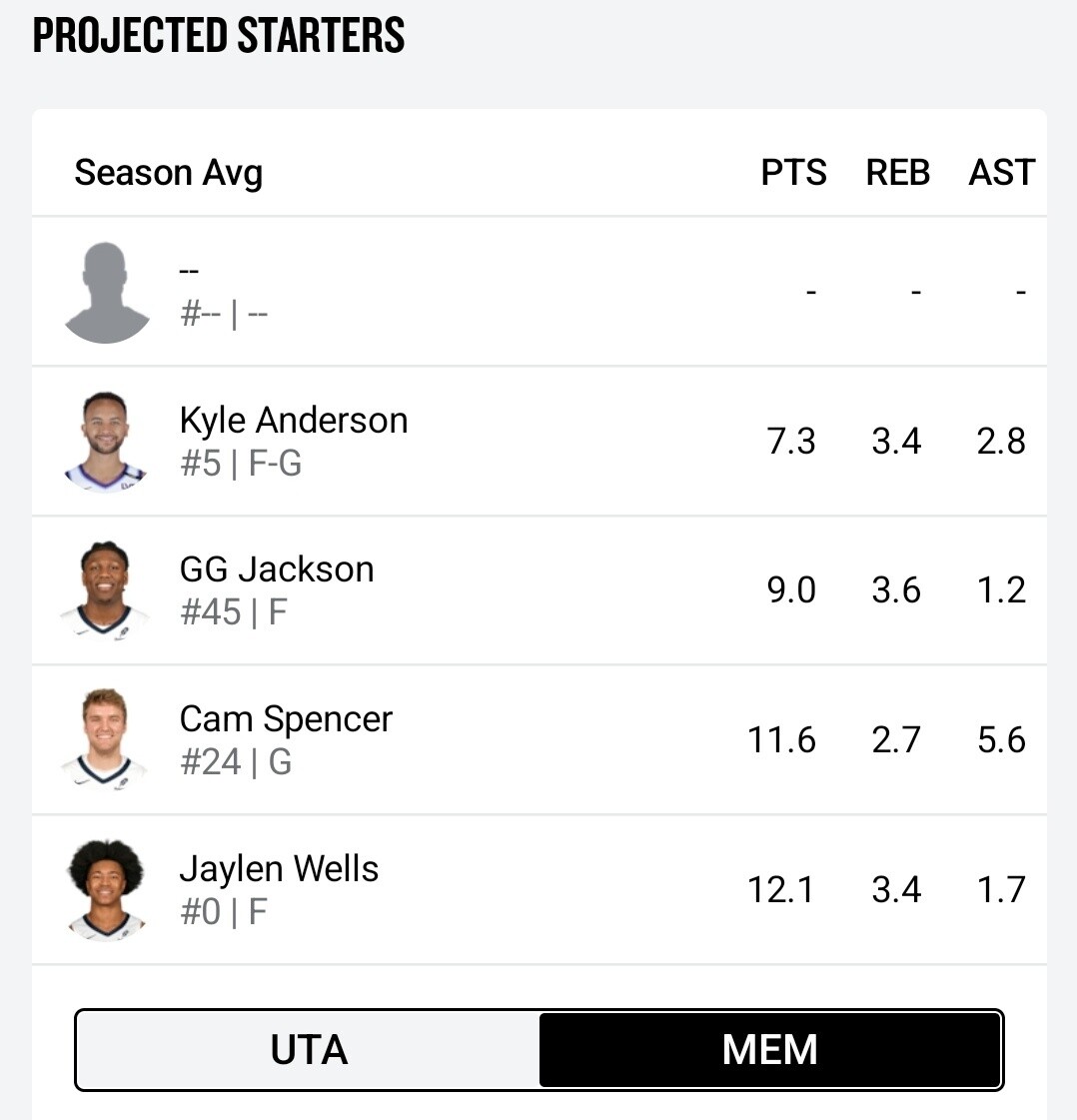Click the Jaylen Wells name link
1077x1120 pixels.
[279, 869]
